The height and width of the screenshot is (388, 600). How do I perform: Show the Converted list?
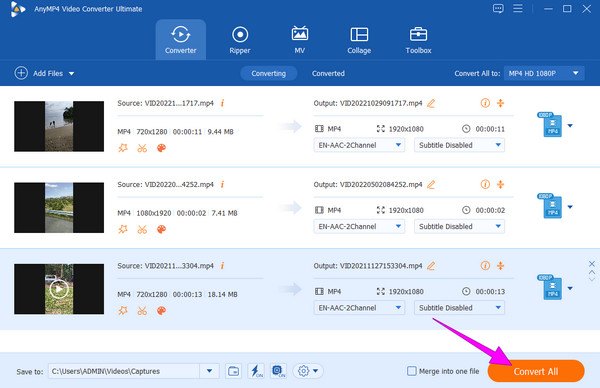pos(328,73)
